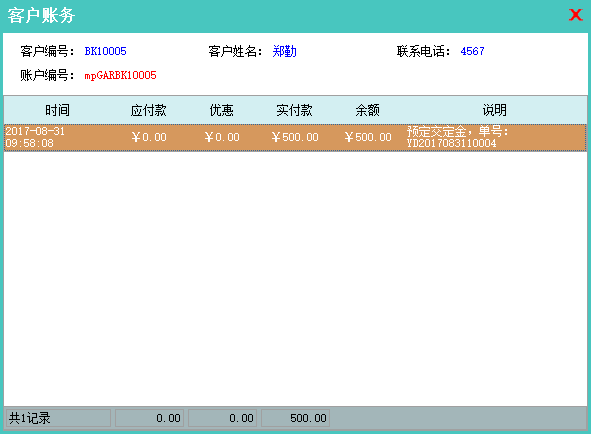Click customer number BK10005
This screenshot has height=434, width=591.
click(x=106, y=51)
